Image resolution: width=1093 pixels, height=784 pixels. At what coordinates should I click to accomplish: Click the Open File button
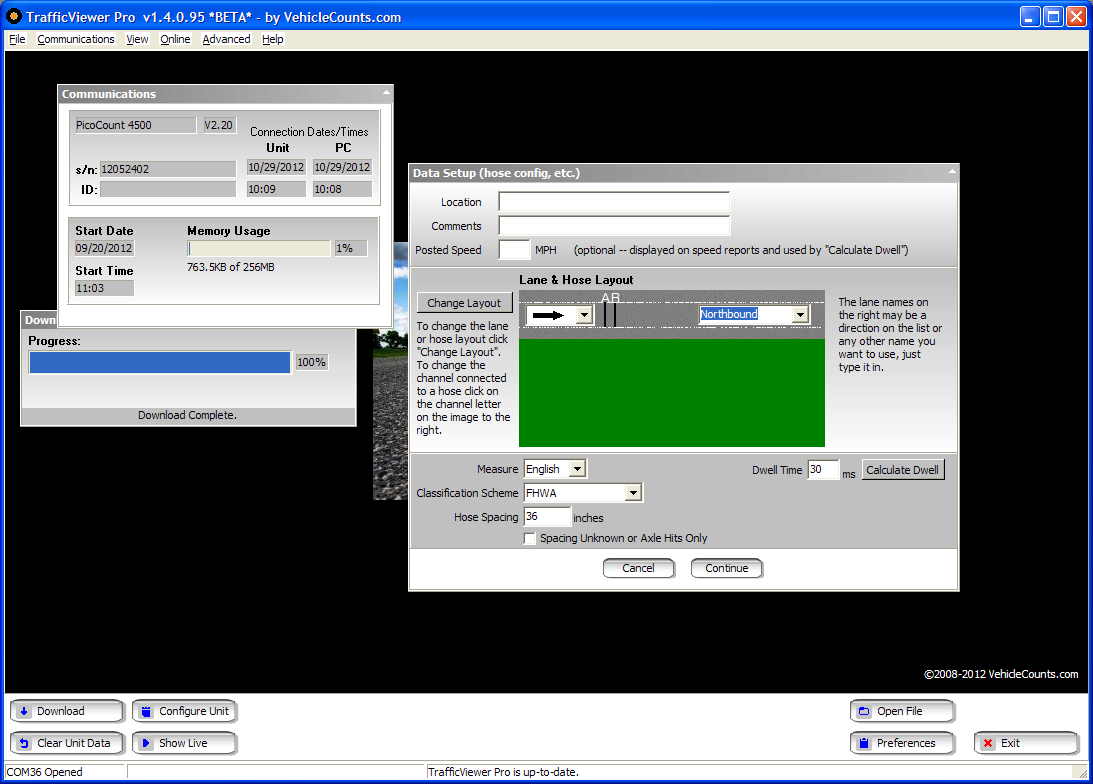point(903,712)
